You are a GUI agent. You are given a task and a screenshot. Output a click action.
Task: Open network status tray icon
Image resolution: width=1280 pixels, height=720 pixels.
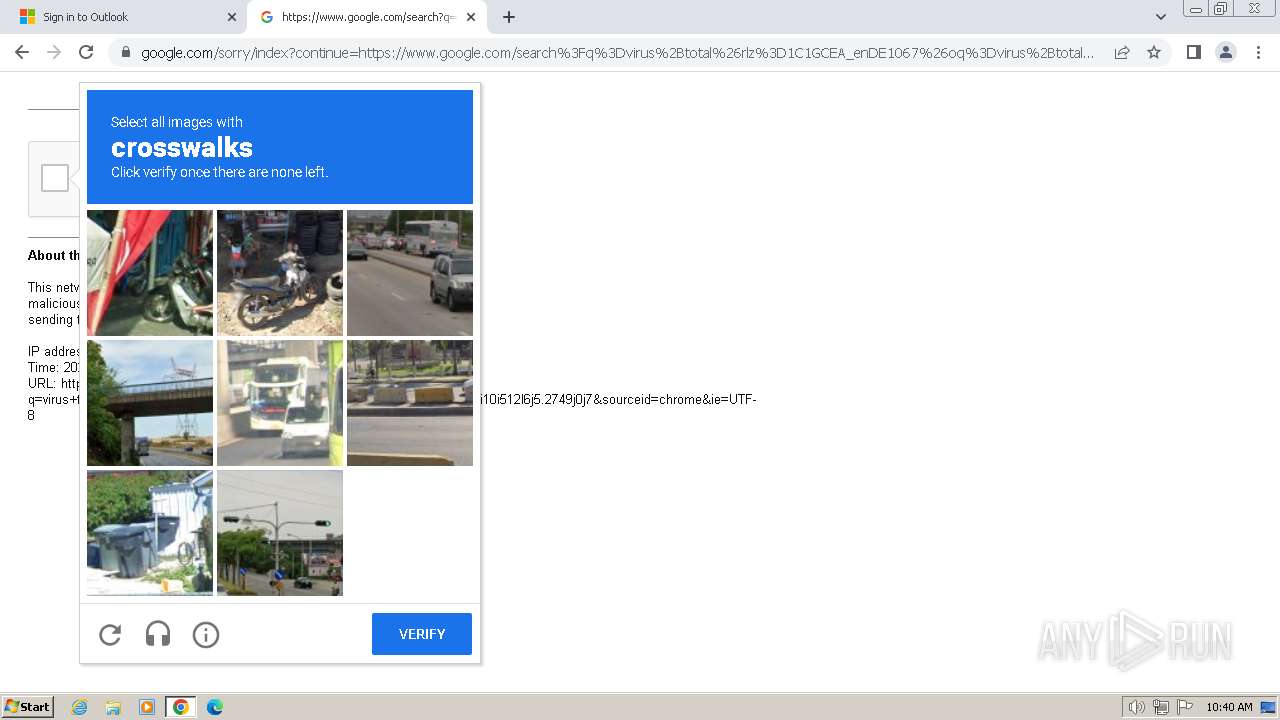click(x=1161, y=707)
